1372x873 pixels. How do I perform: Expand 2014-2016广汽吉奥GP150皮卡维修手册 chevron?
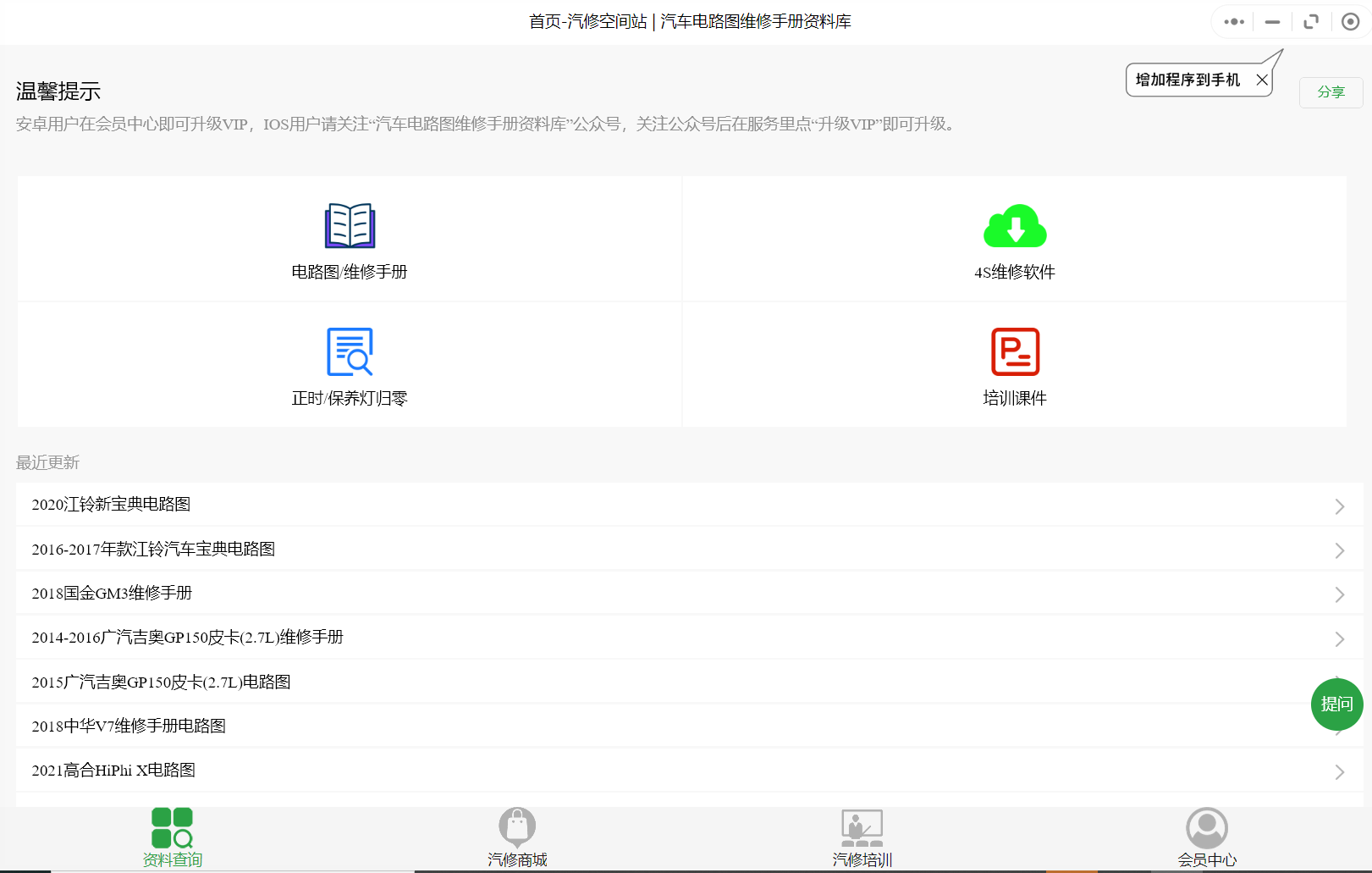point(1340,638)
